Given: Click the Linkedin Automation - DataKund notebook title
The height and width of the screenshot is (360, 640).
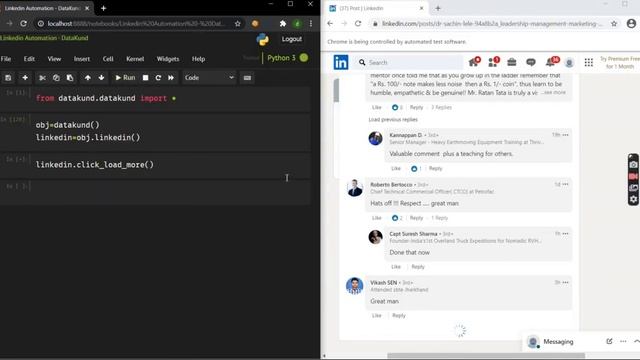Looking at the screenshot, I should point(44,38).
